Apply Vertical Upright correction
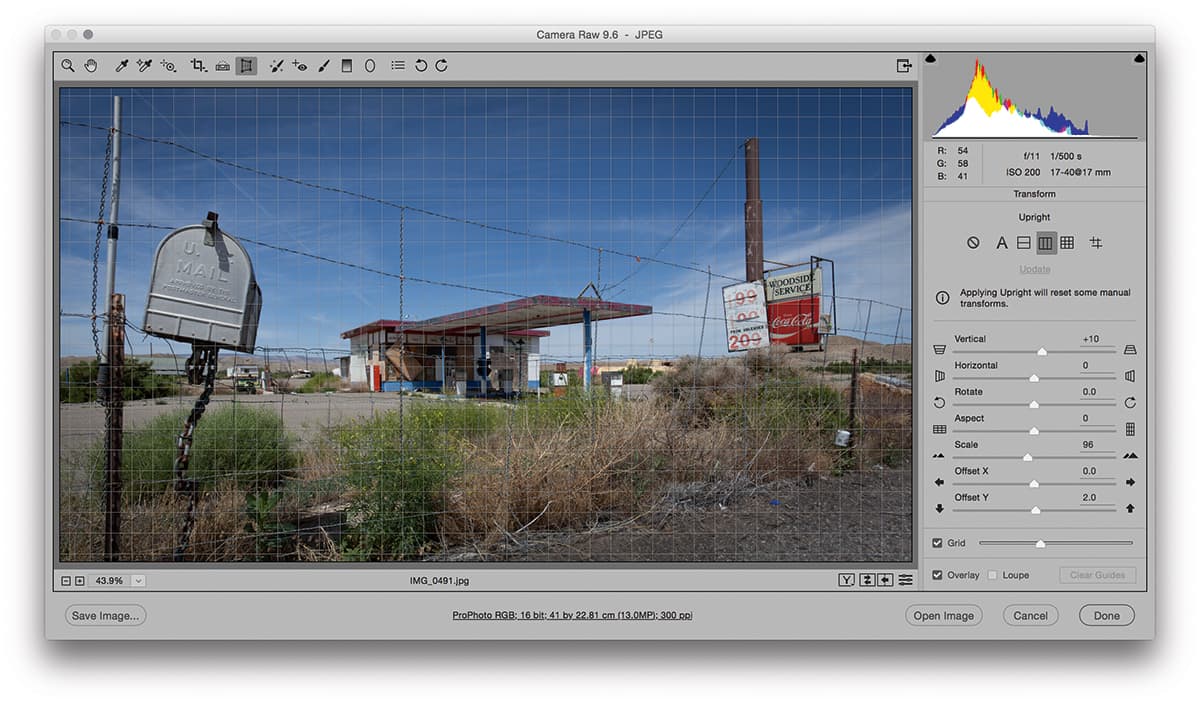The width and height of the screenshot is (1200, 704). pos(1046,243)
